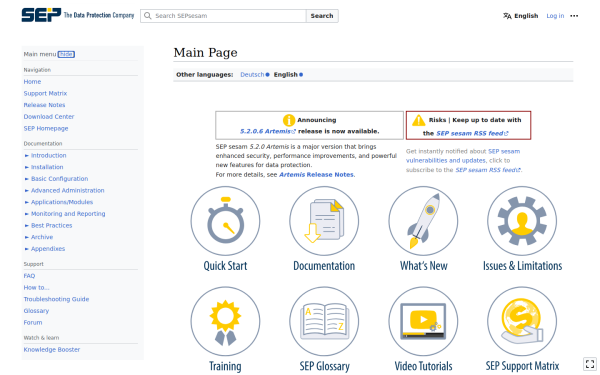Click the What's New caption
This screenshot has width=600, height=375.
424,266
